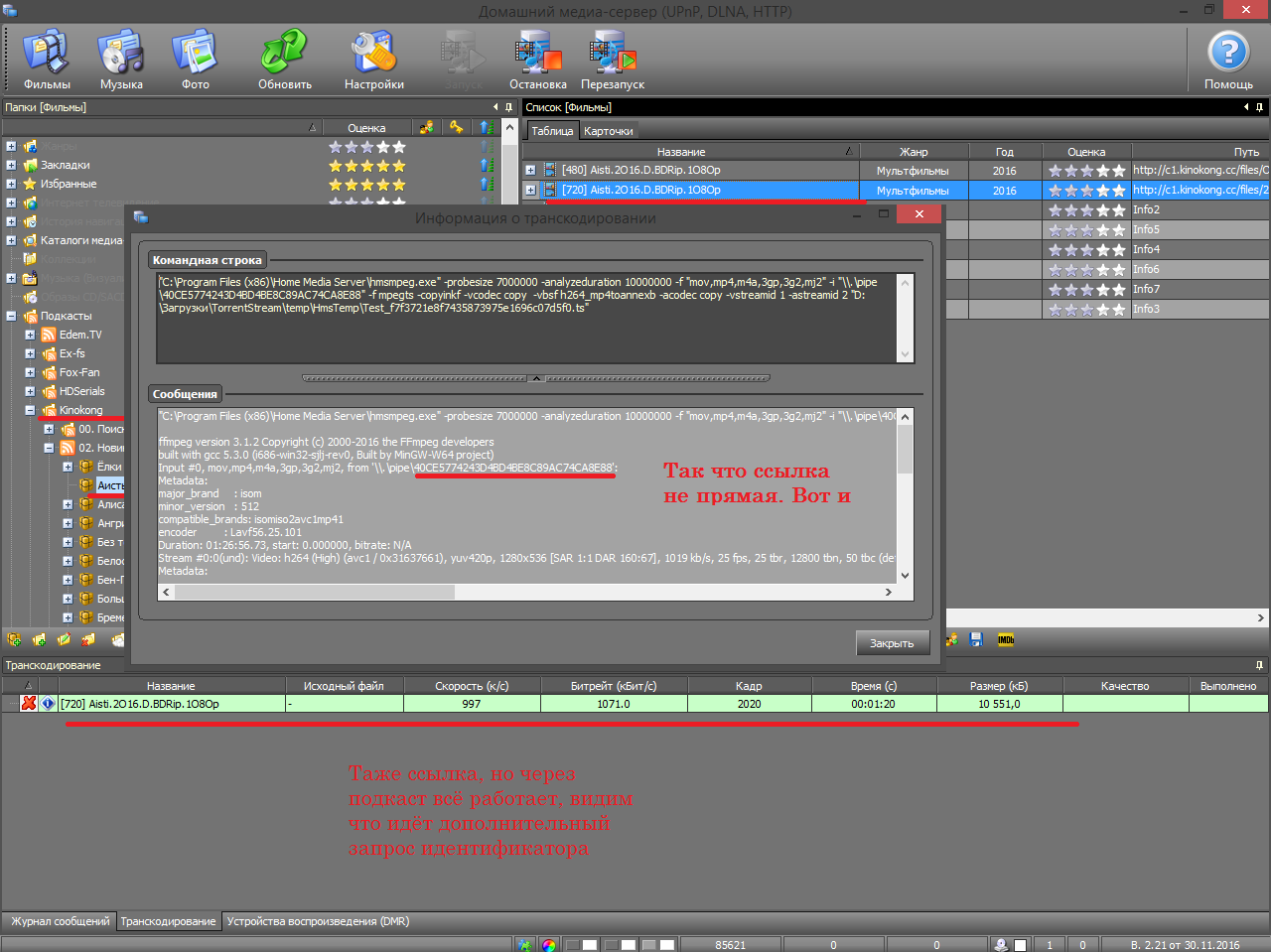Switch to the Карточки tab
1271x952 pixels.
[x=608, y=131]
